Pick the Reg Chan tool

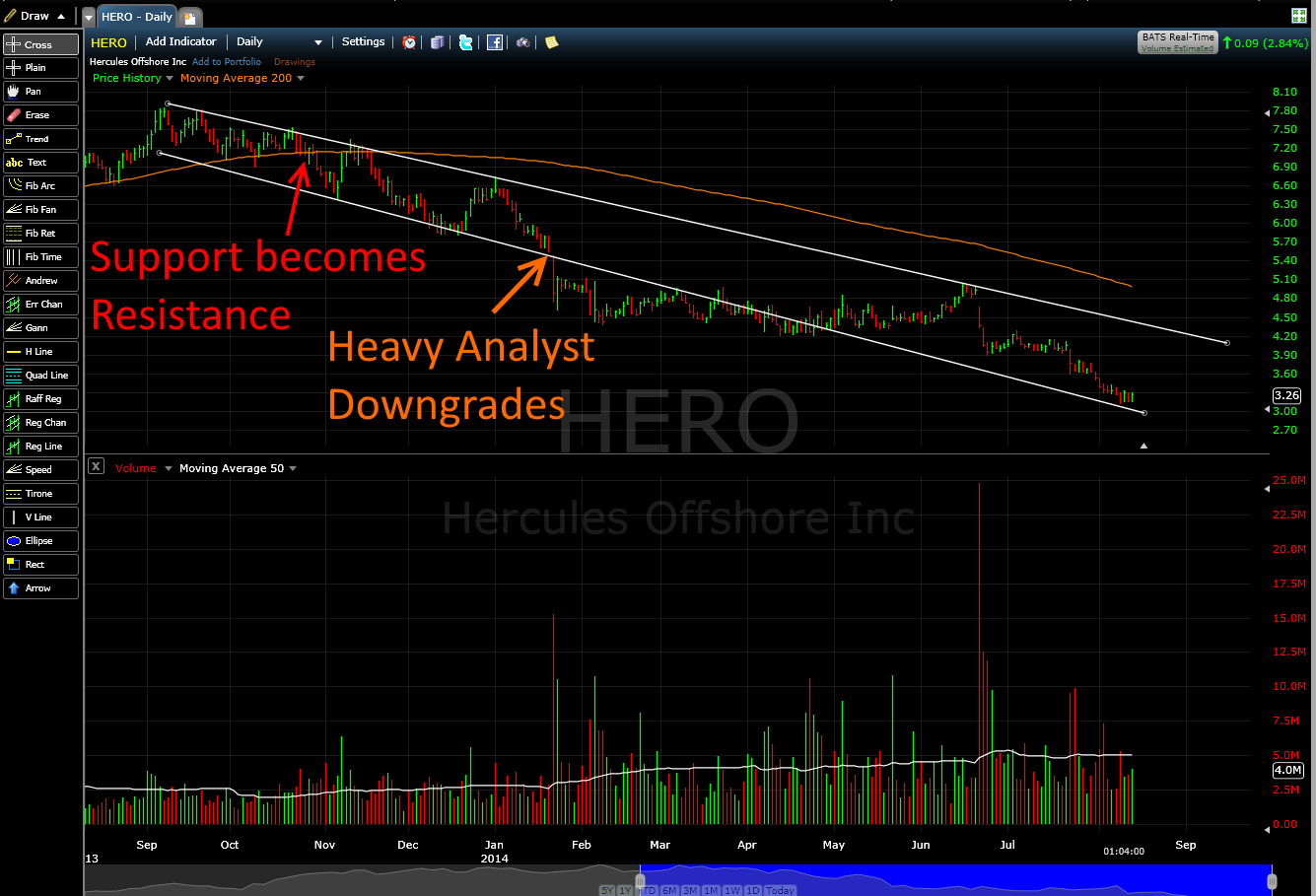point(40,423)
